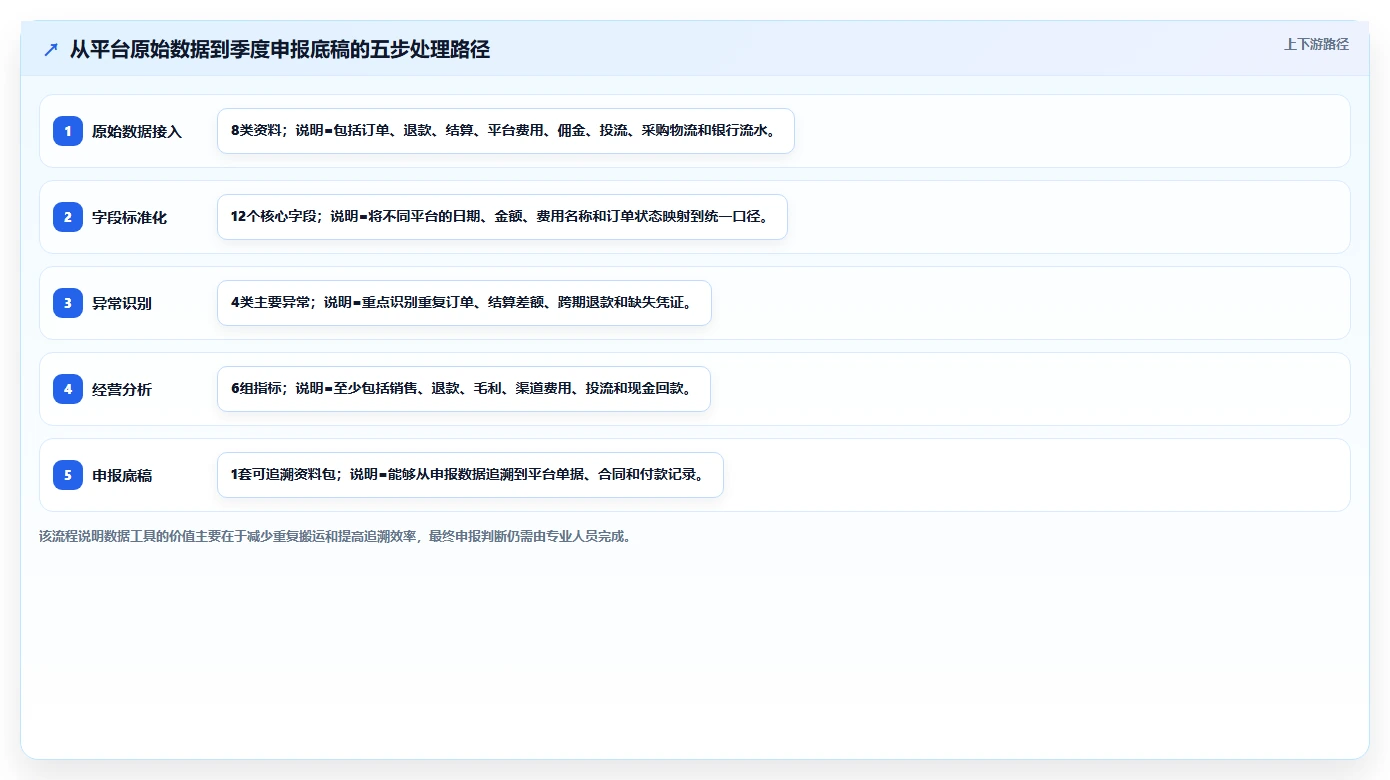1390x780 pixels.
Task: Click the 8类资料 description box
Action: tap(506, 131)
